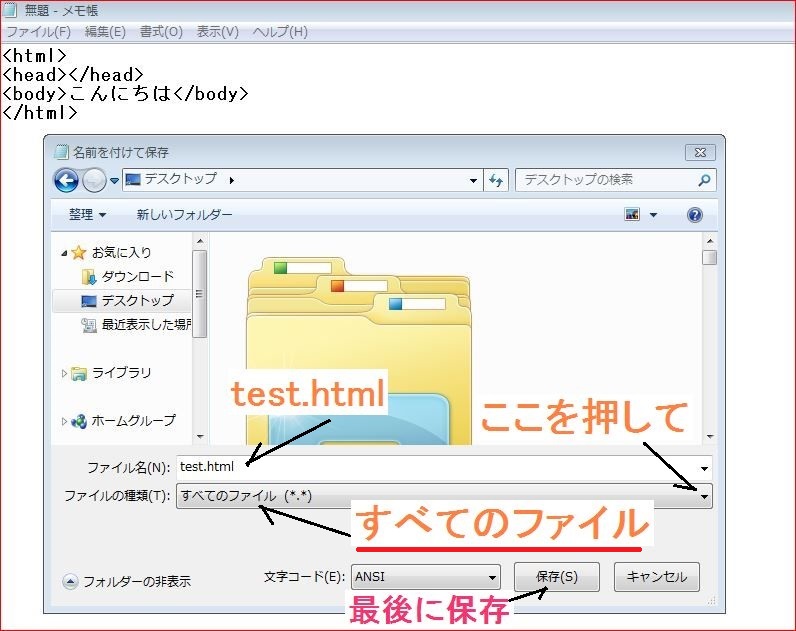Image resolution: width=796 pixels, height=631 pixels.
Task: Click the greyed Forward arrow button
Action: pyautogui.click(x=94, y=180)
